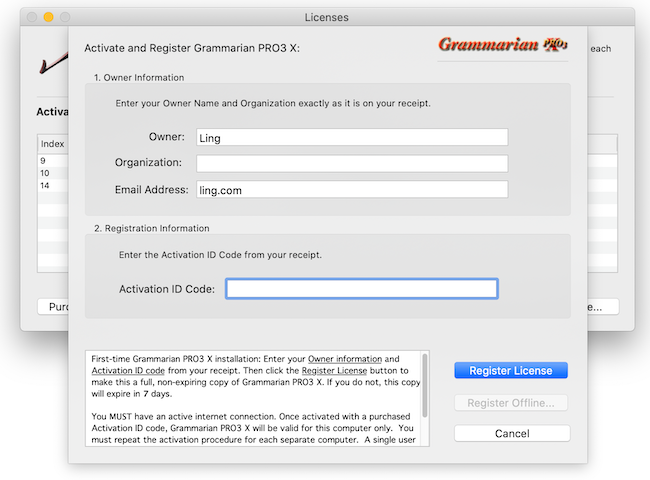Click the Email Address field
The width and height of the screenshot is (650, 480).
[352, 189]
